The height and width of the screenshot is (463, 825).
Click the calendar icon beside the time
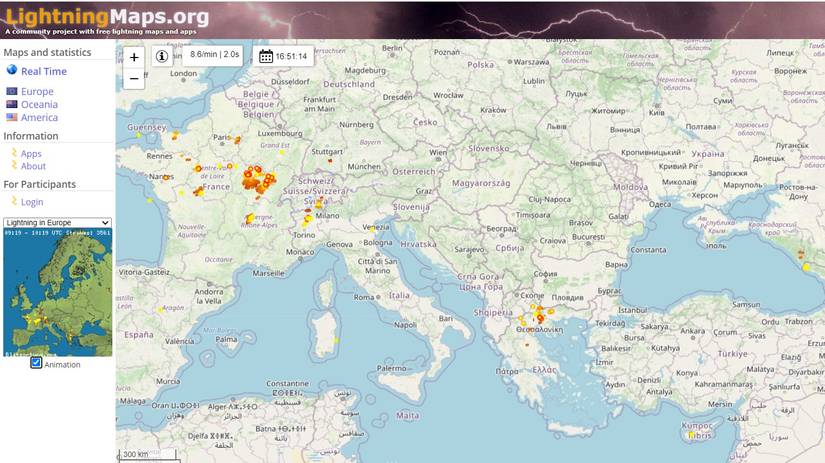[266, 56]
